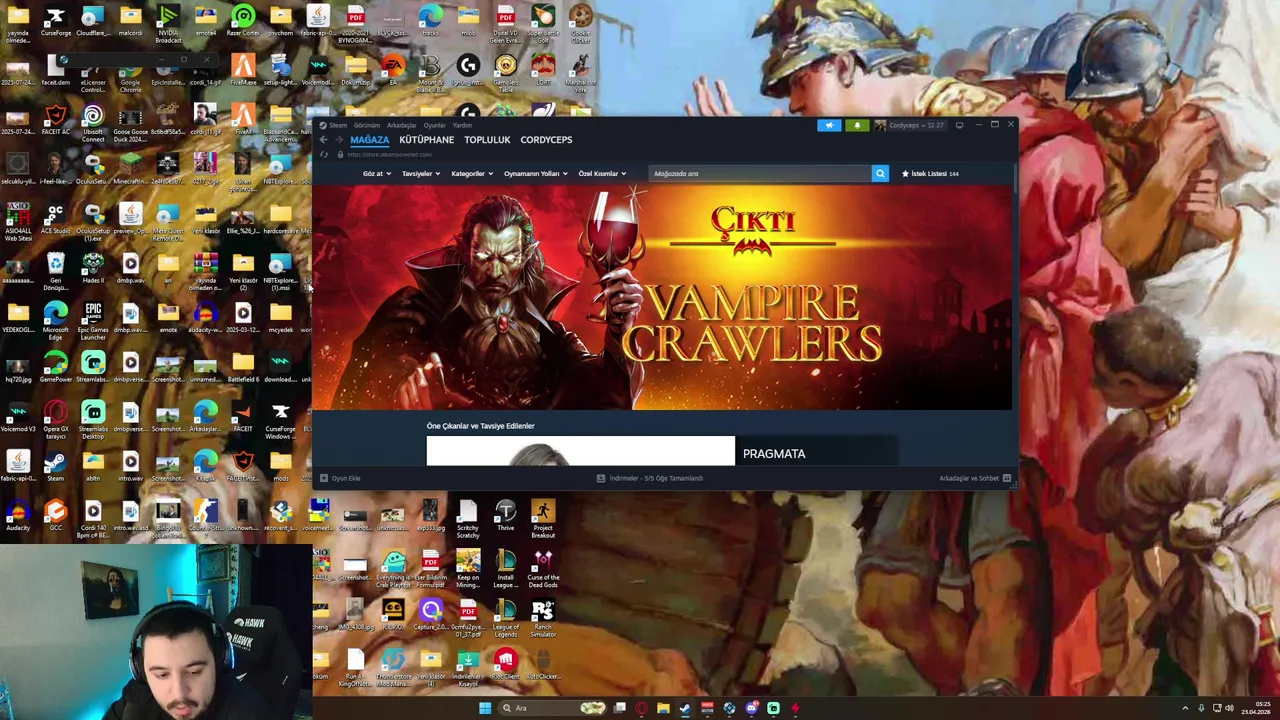Open the MAĞAZA tab in Steam

tap(369, 140)
